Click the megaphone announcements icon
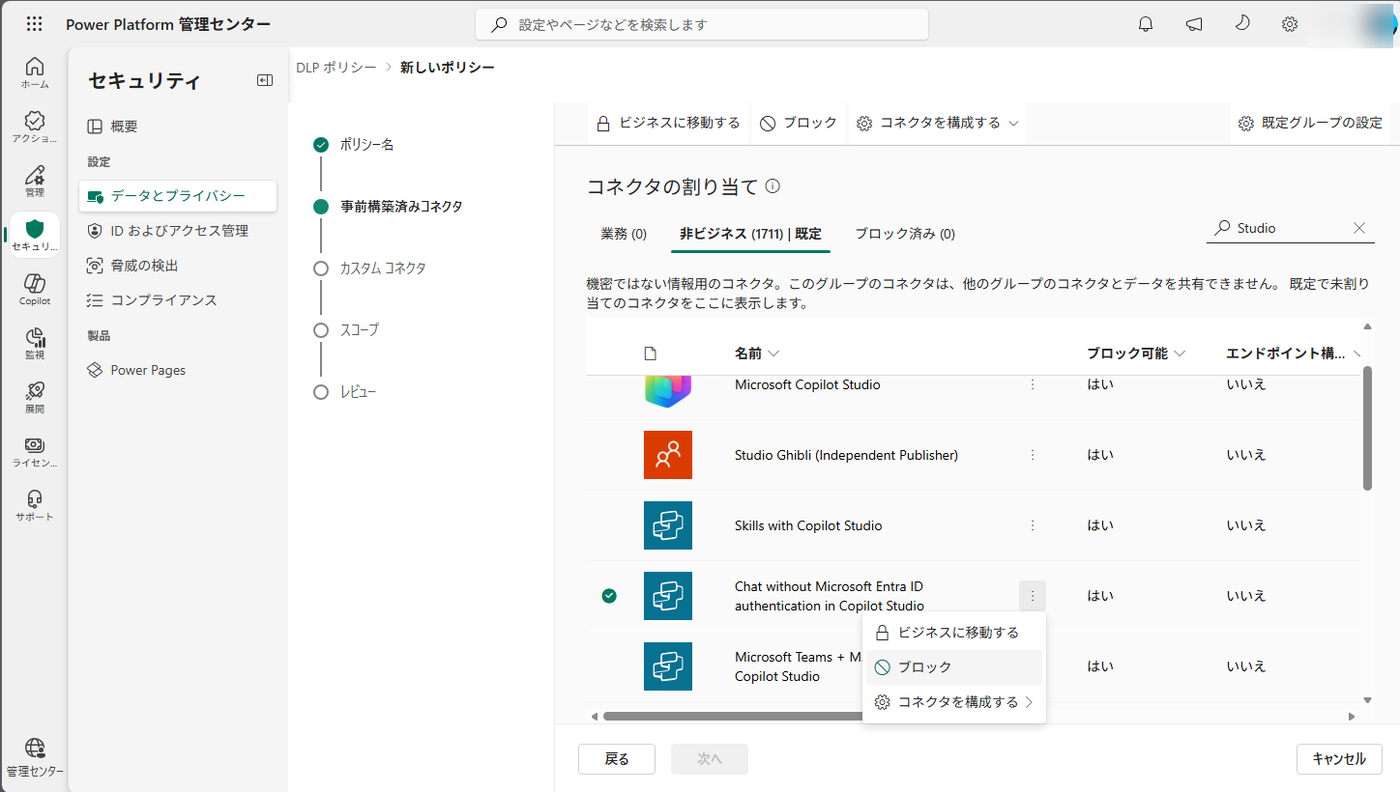This screenshot has height=792, width=1400. [1194, 24]
